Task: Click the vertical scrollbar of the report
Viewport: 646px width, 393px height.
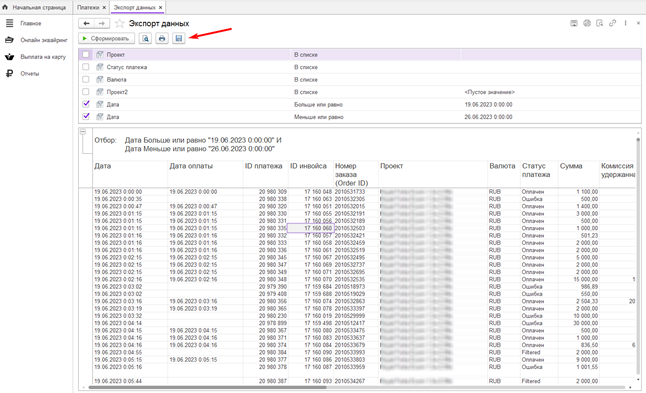Action: pos(638,257)
